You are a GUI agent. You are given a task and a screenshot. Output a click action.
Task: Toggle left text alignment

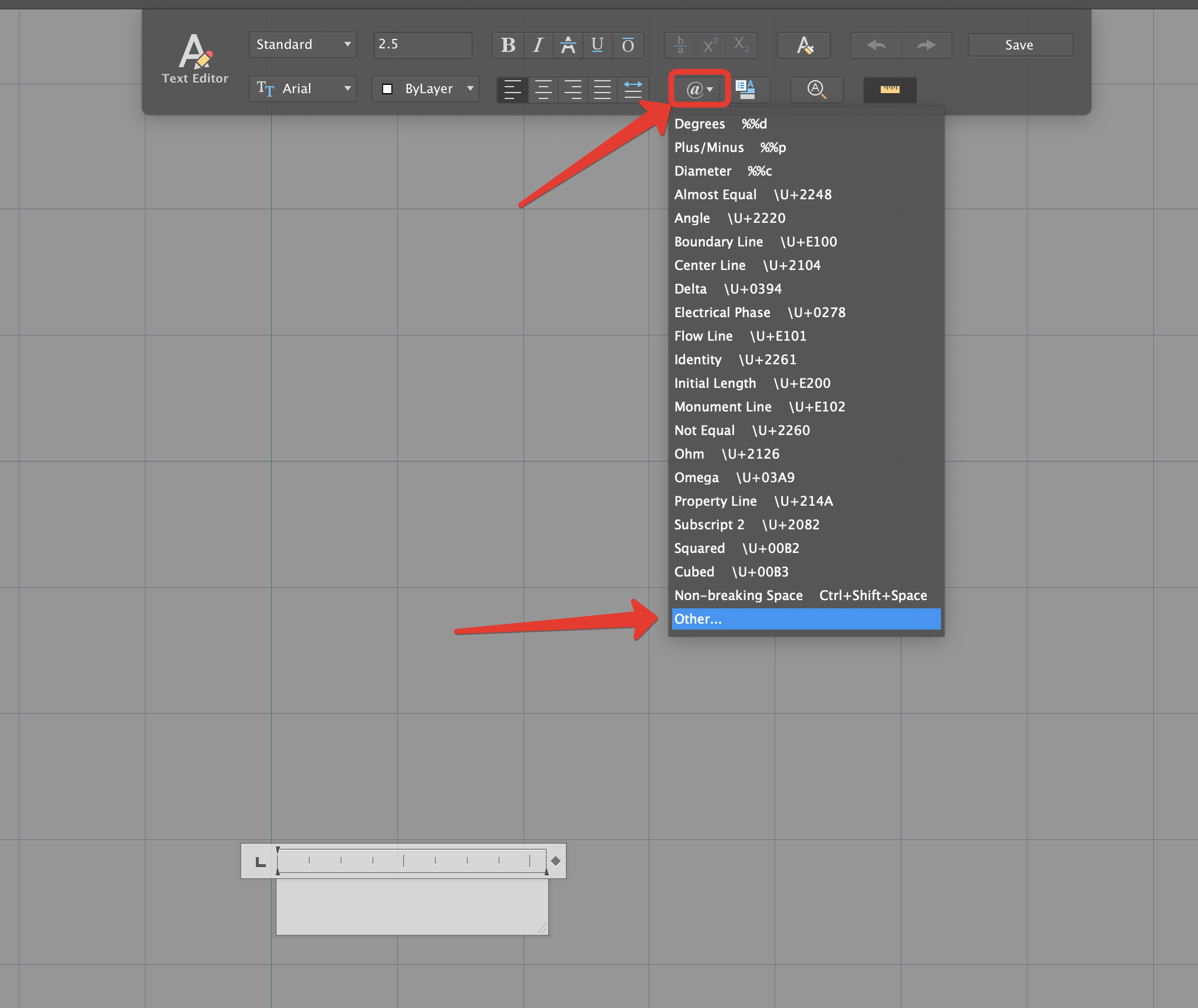point(512,90)
